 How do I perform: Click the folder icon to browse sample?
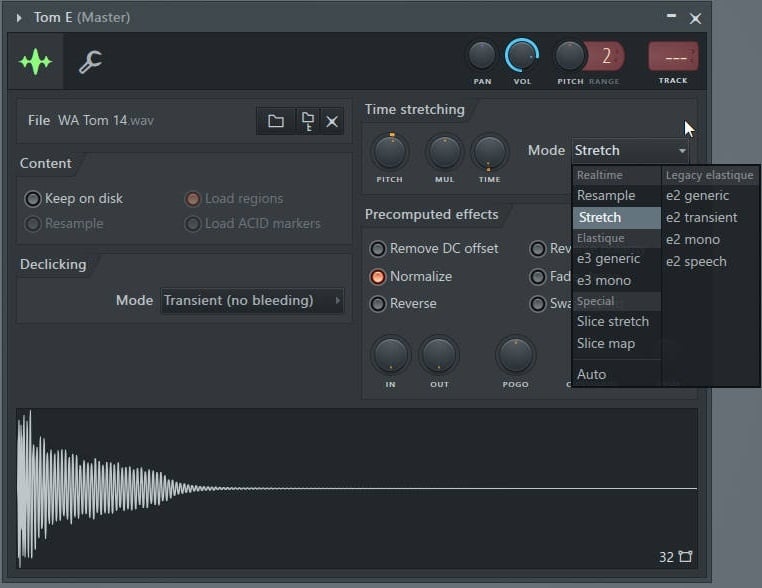(276, 121)
